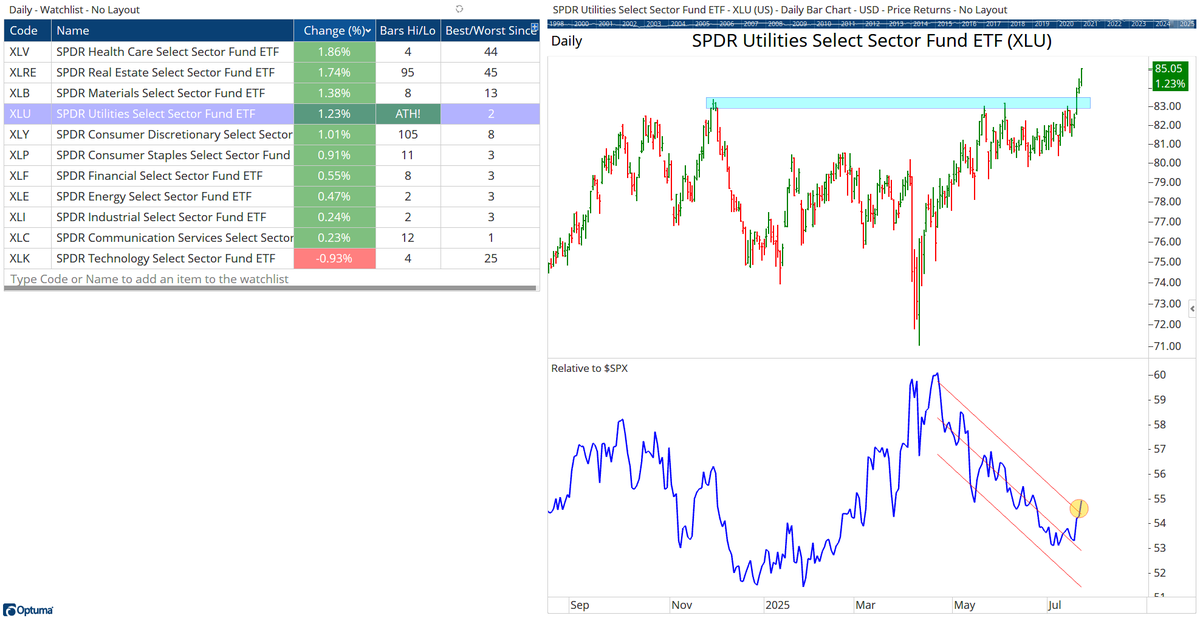This screenshot has width=1200, height=618.
Task: Sort by Bars Hi/Lo column header
Action: pos(406,31)
